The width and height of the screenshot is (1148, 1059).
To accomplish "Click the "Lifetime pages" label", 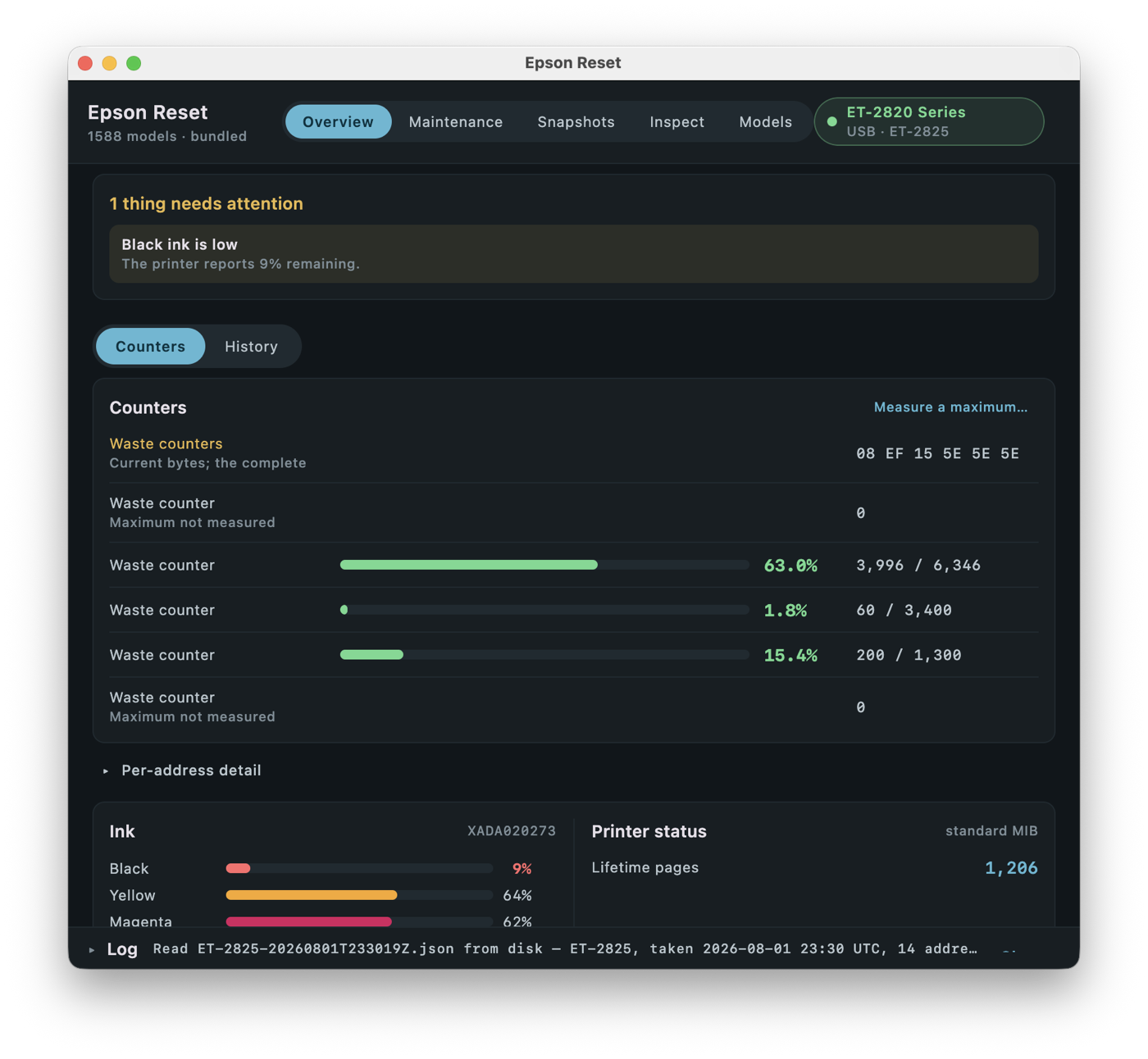I will tap(645, 868).
